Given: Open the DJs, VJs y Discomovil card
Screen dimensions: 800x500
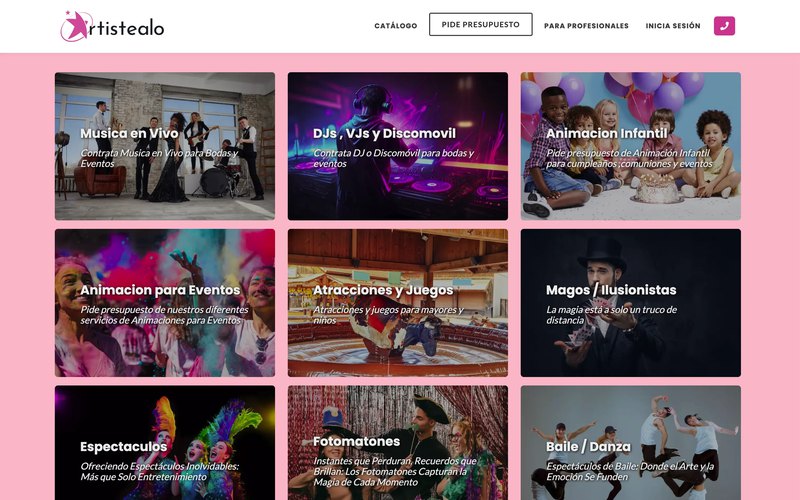Looking at the screenshot, I should 397,146.
